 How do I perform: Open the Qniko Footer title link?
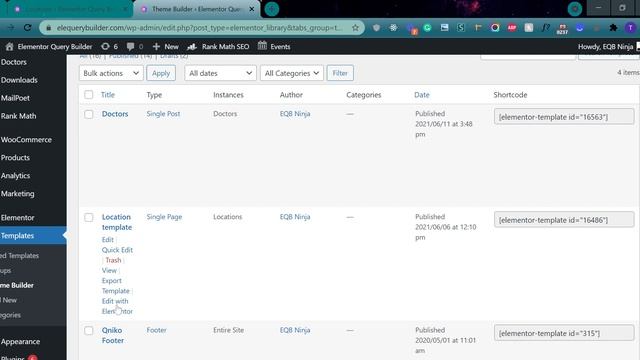[x=113, y=335]
